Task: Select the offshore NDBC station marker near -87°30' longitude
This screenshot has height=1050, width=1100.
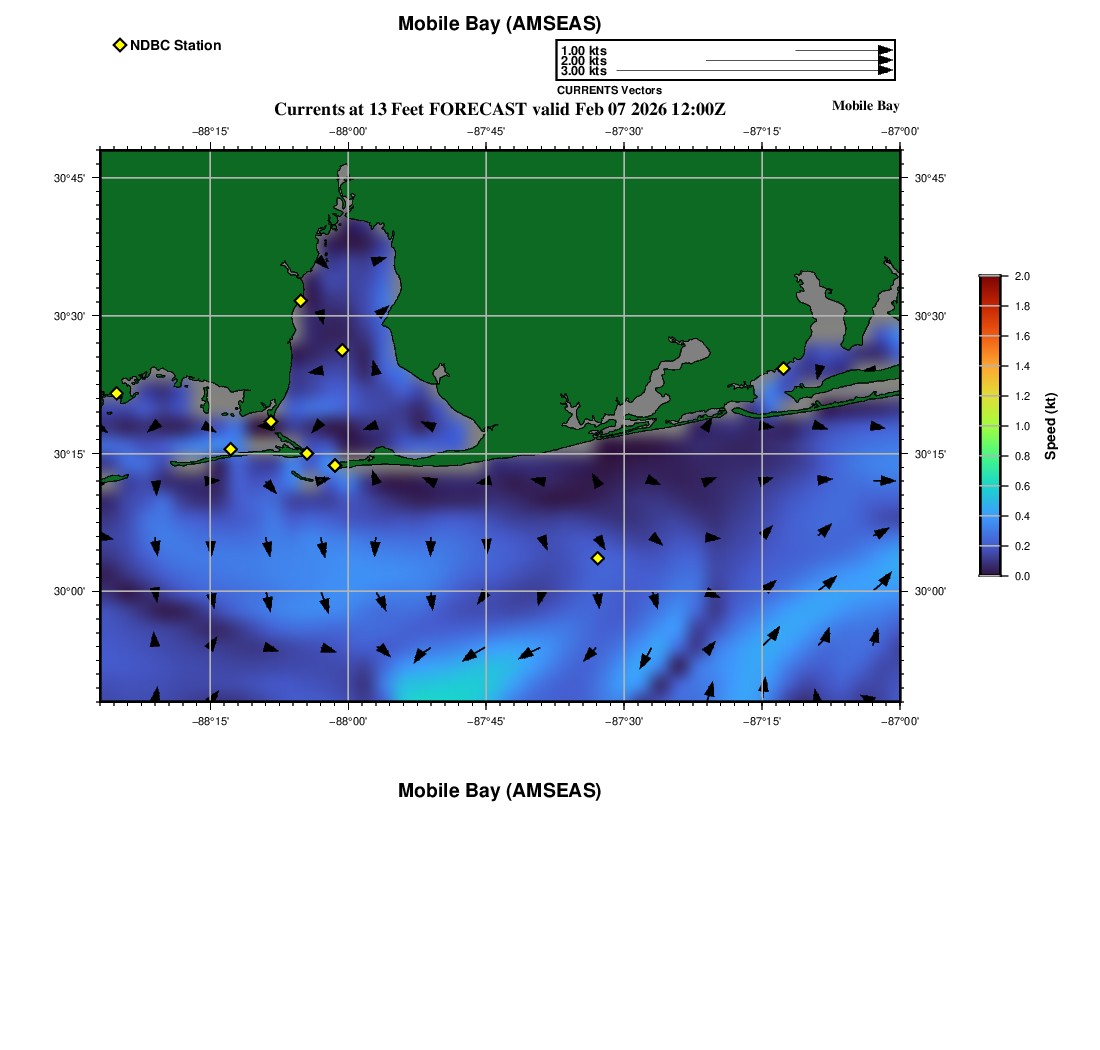Action: (x=598, y=558)
